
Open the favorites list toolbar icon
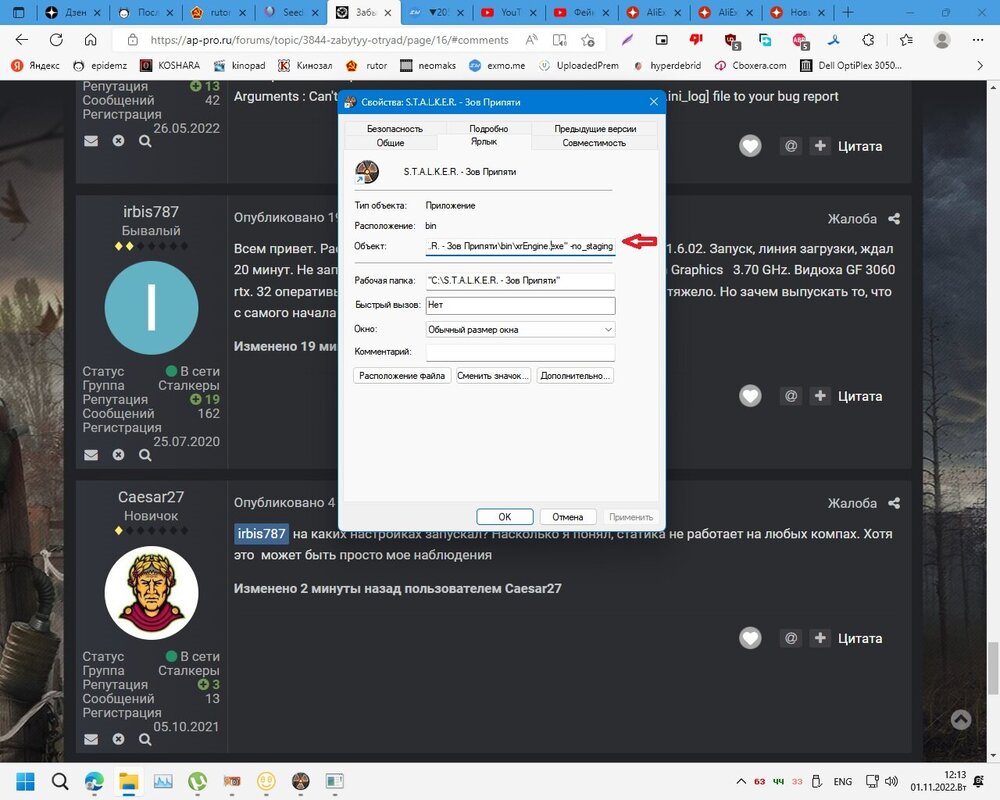click(906, 40)
